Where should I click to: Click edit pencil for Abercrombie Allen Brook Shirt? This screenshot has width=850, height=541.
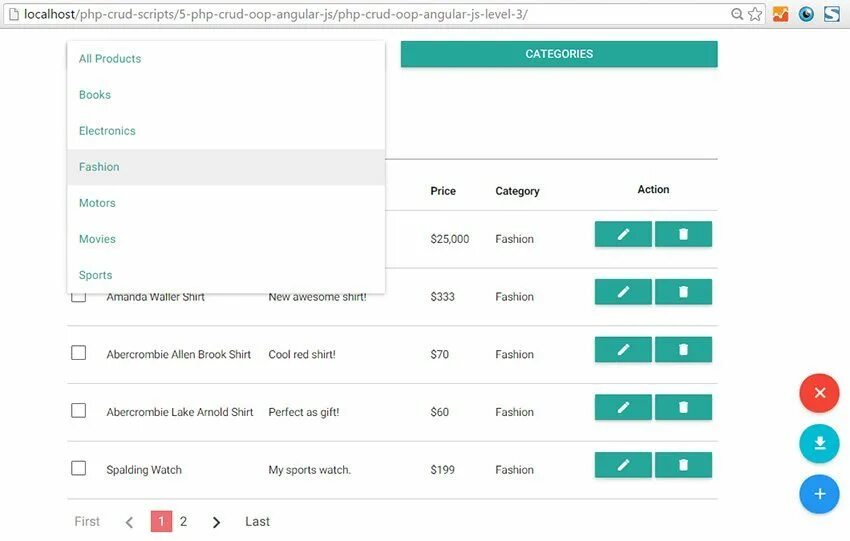pos(623,350)
